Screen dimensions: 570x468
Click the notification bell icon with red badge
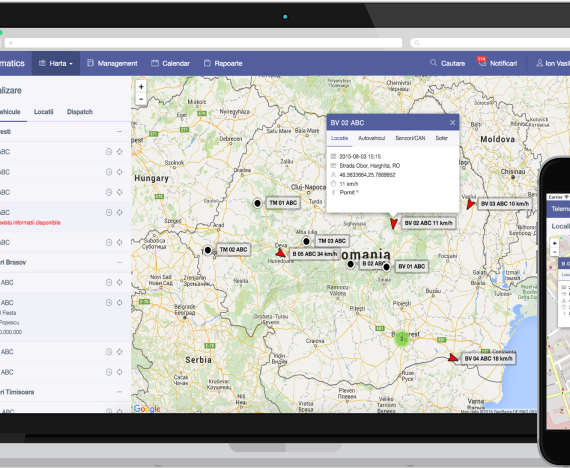coord(482,62)
